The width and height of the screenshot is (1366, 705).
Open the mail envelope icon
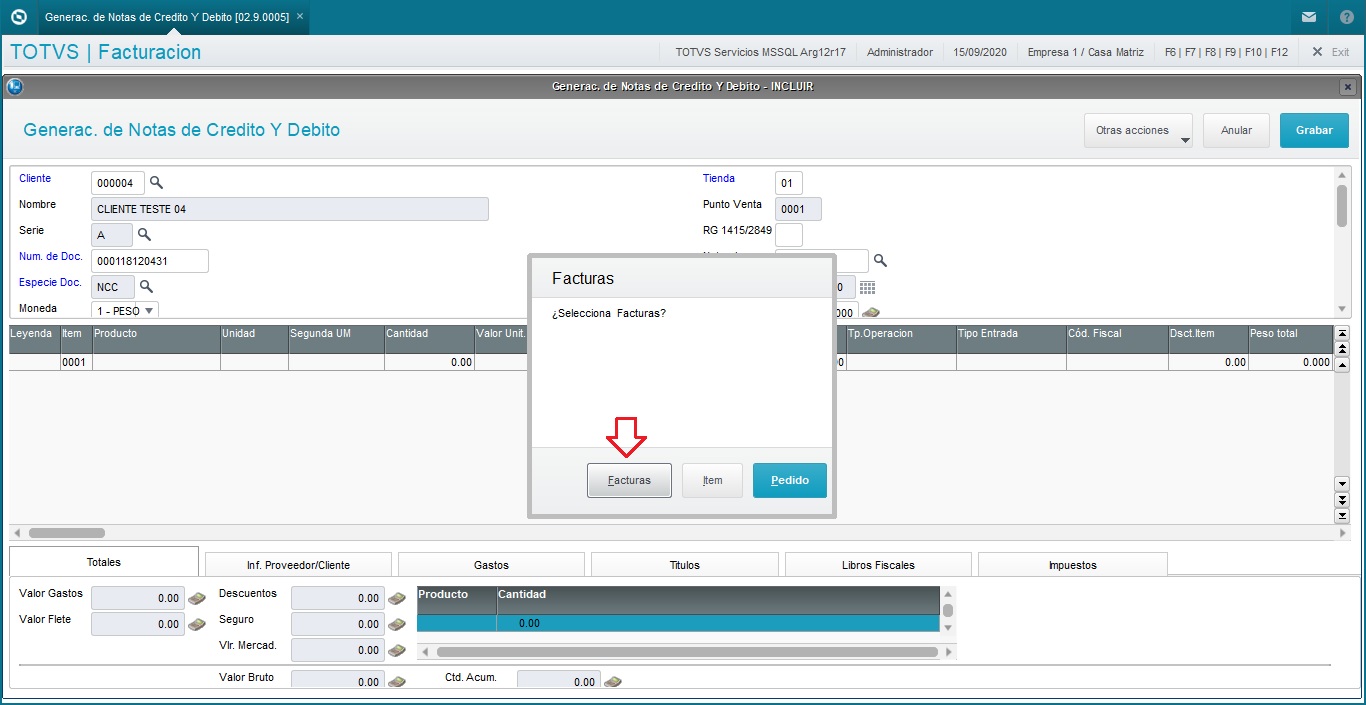tap(1309, 17)
